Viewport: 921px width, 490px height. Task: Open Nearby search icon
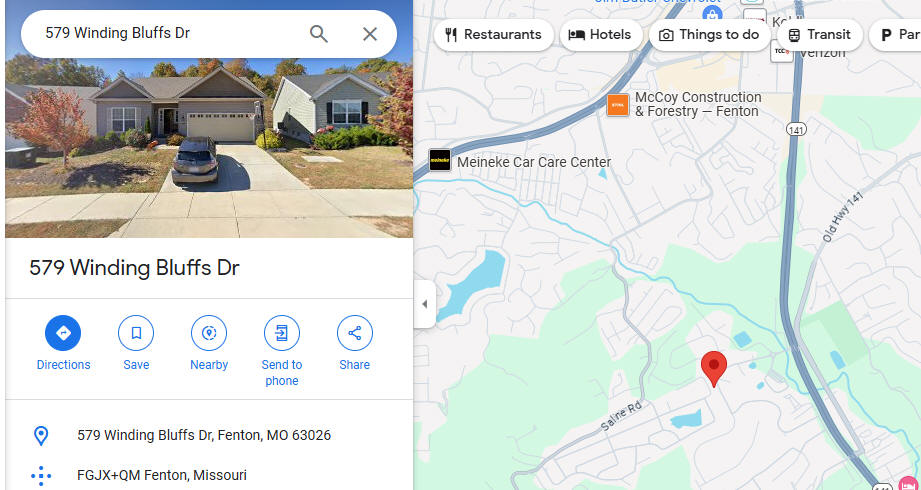point(209,333)
